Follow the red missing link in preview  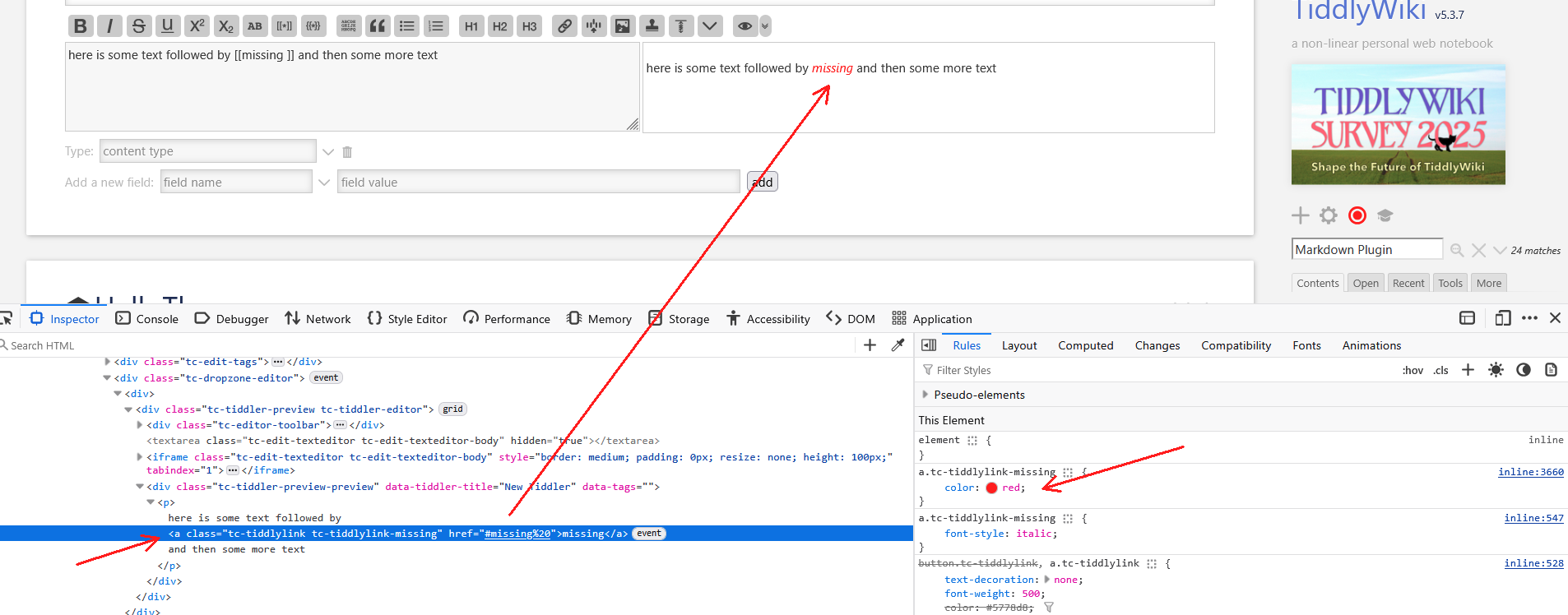[x=832, y=68]
